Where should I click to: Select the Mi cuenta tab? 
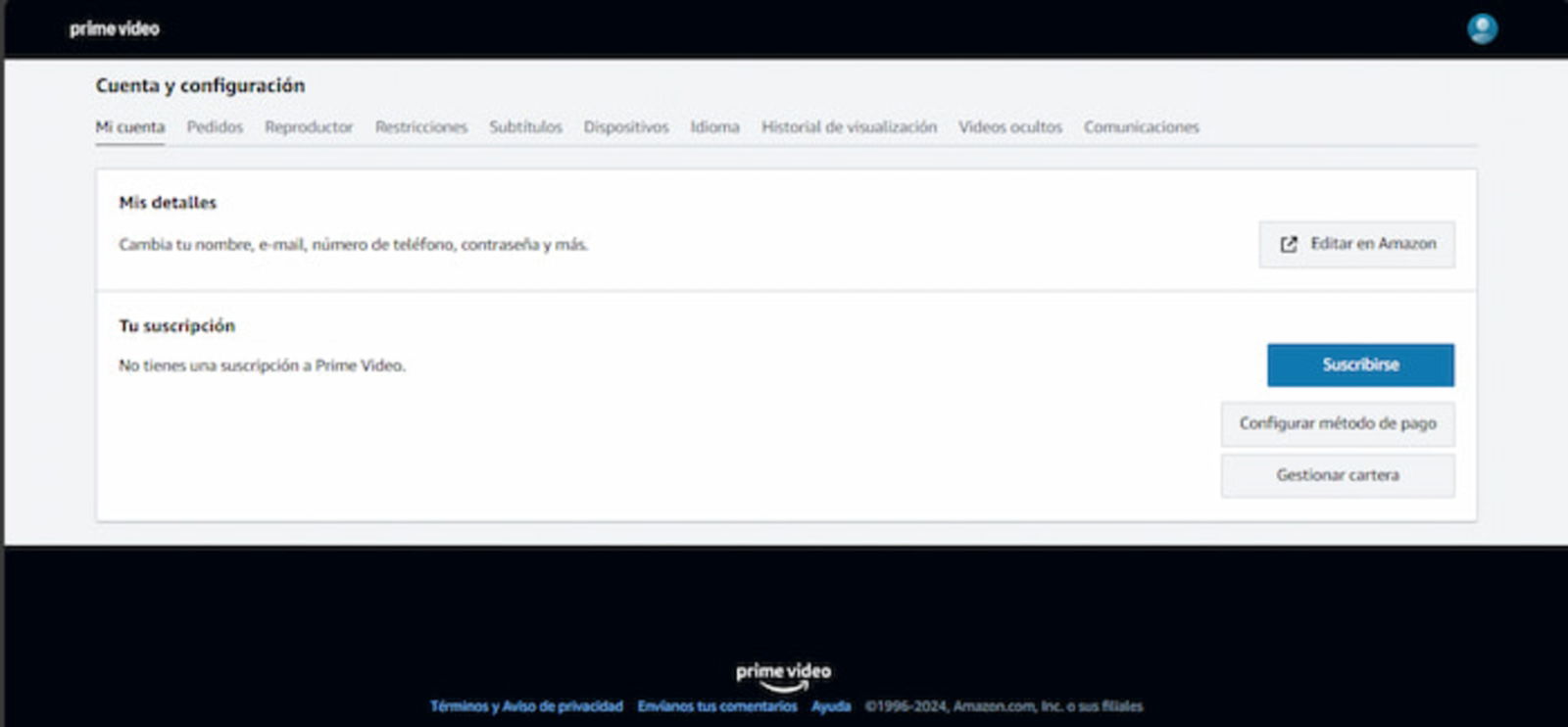tap(130, 126)
